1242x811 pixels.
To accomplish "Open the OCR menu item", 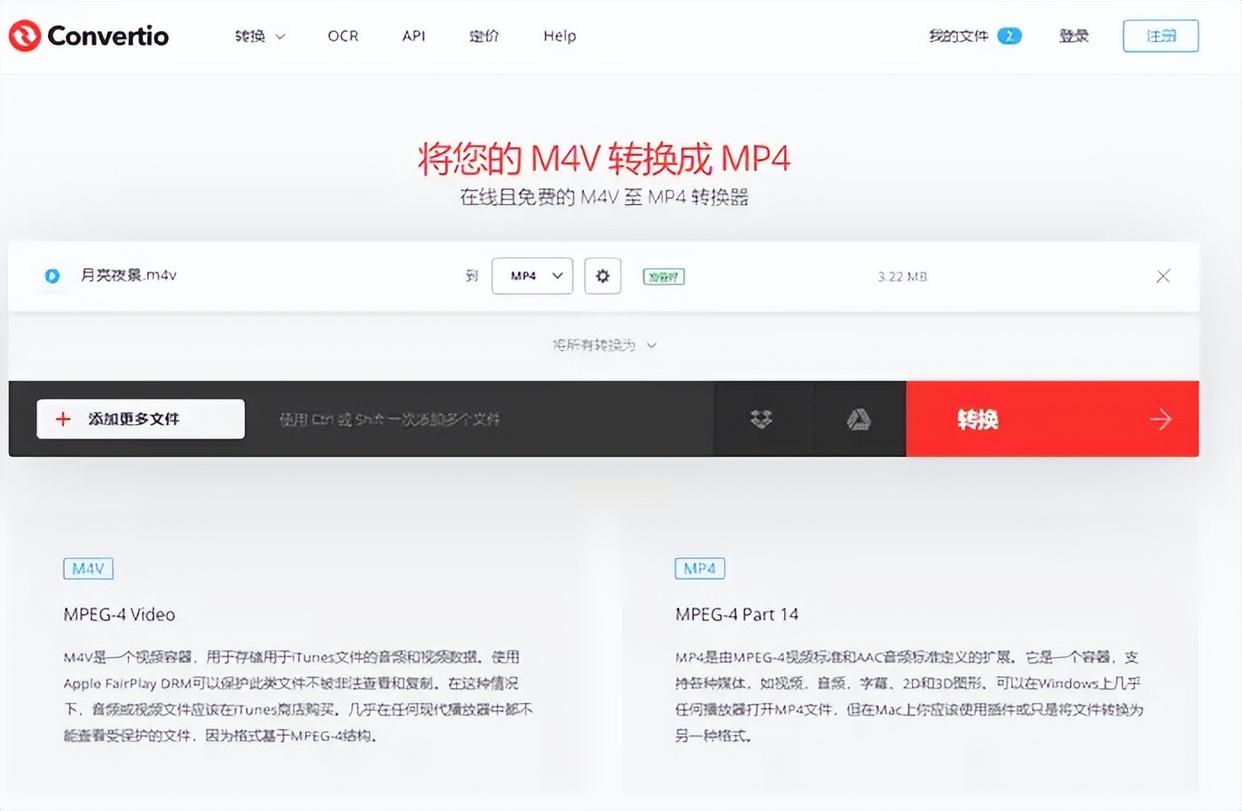I will (343, 36).
